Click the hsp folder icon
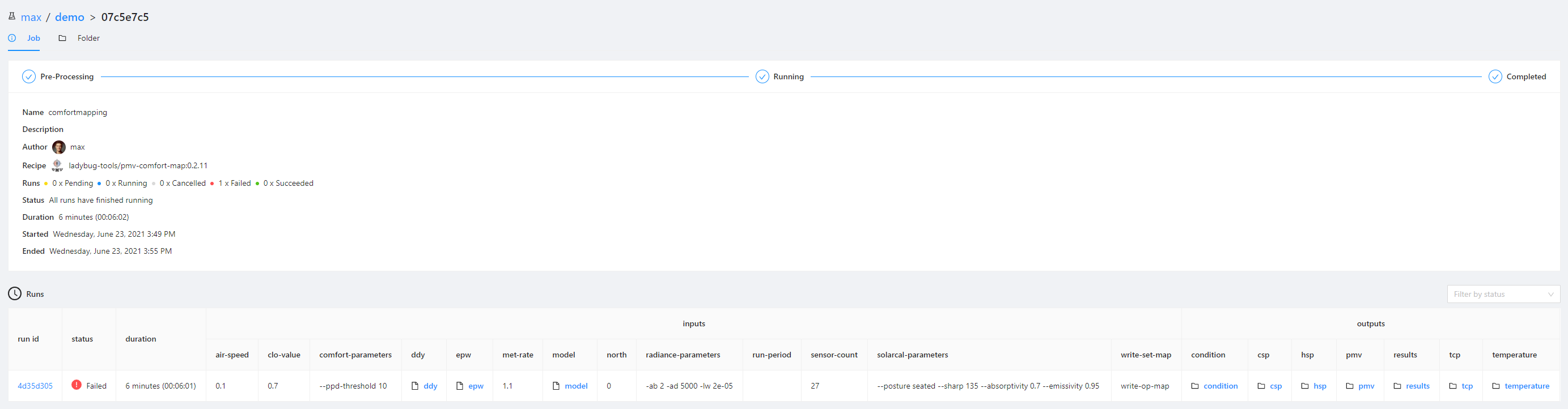Image resolution: width=1568 pixels, height=409 pixels. click(x=1305, y=386)
